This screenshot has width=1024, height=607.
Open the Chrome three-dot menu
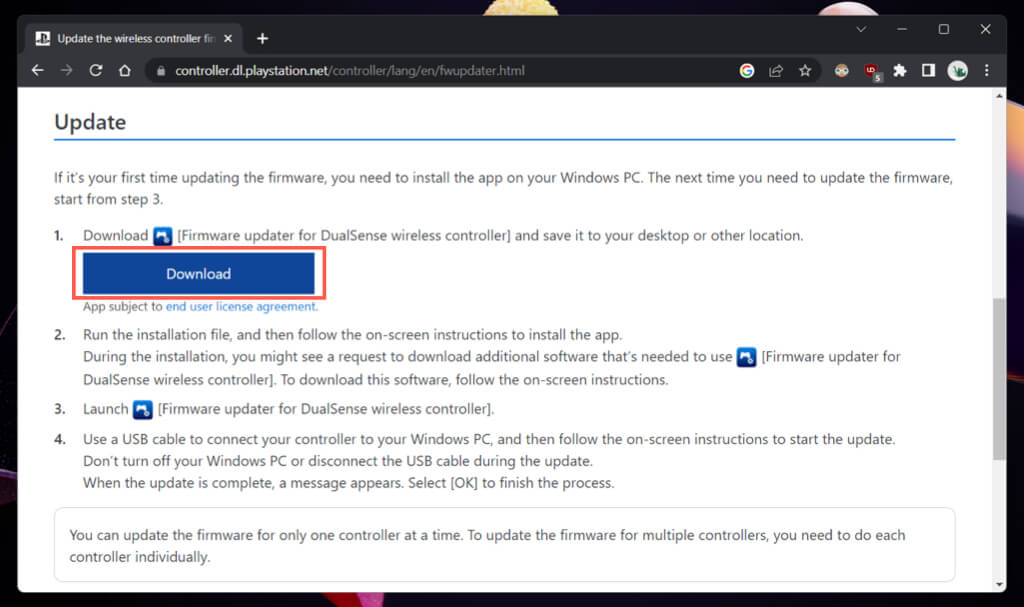pyautogui.click(x=987, y=71)
